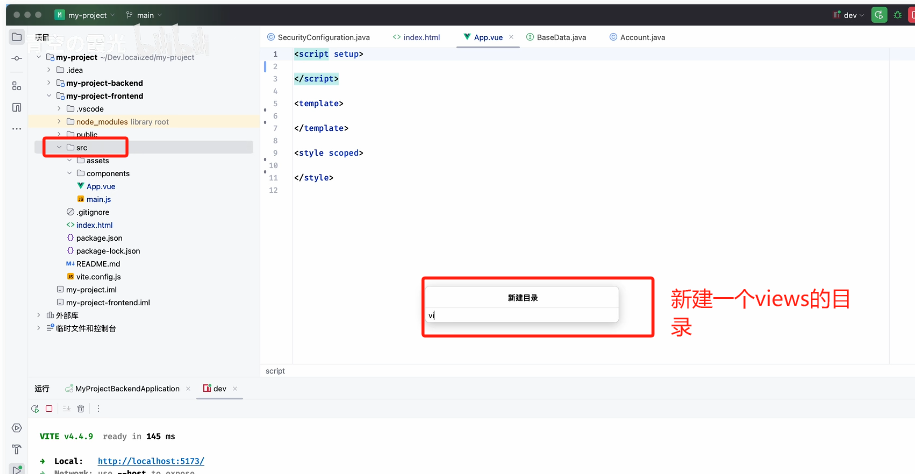This screenshot has width=915, height=474.
Task: Switch to Account.java tab
Action: 637,37
